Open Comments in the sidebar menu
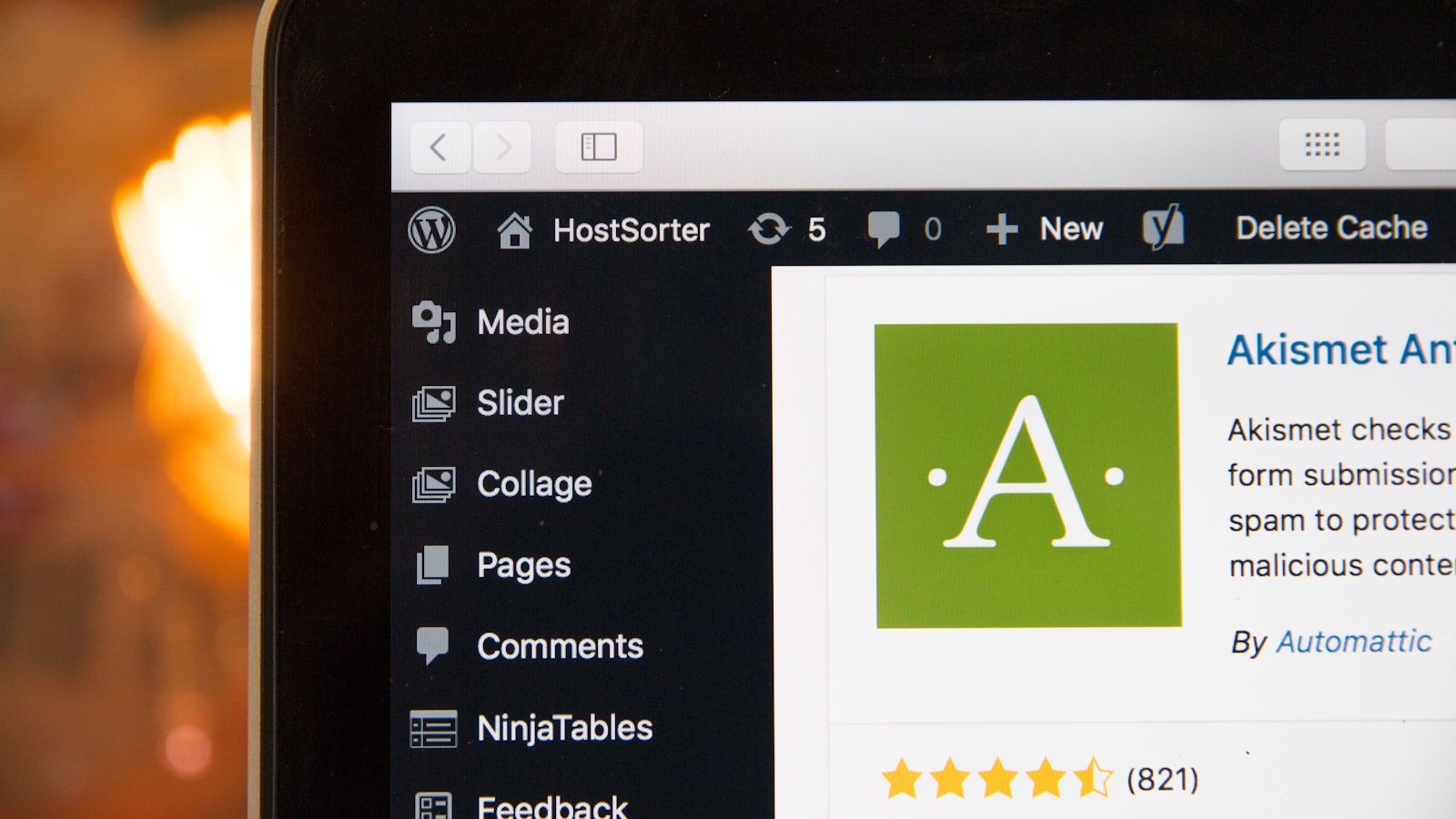 (560, 646)
